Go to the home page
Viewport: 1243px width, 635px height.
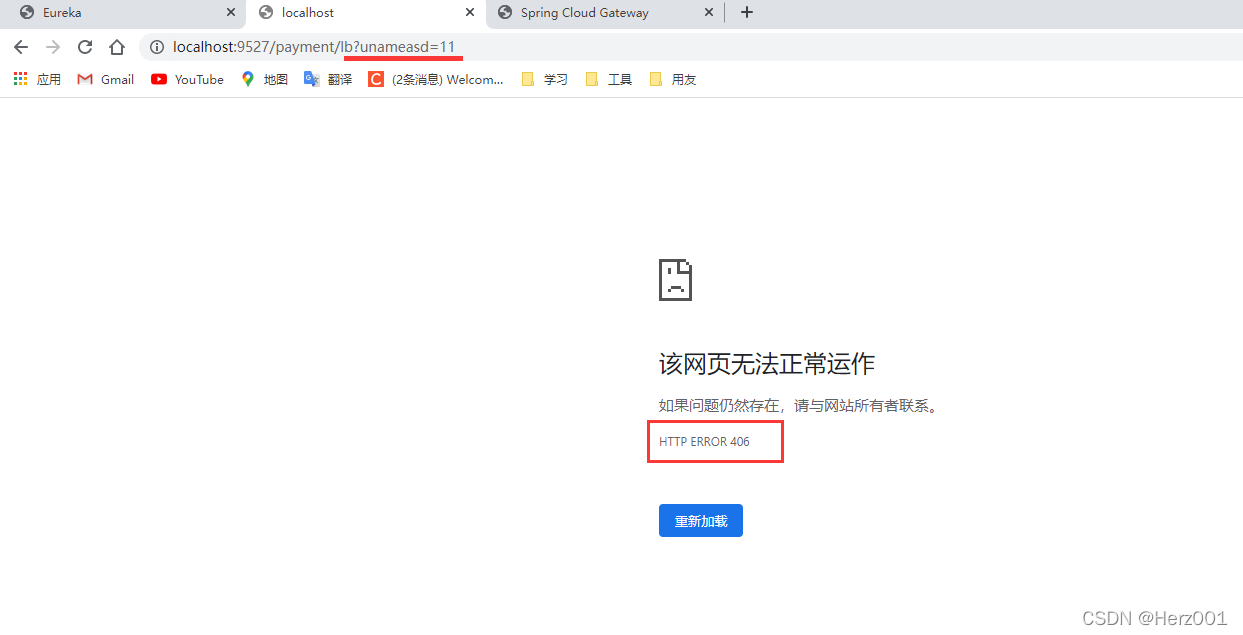(117, 47)
